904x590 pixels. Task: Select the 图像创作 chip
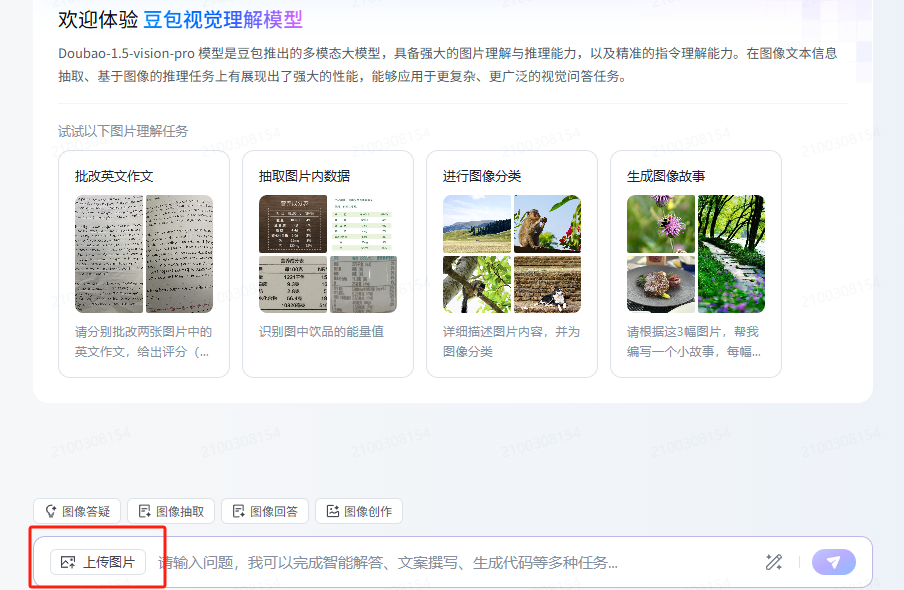point(359,512)
